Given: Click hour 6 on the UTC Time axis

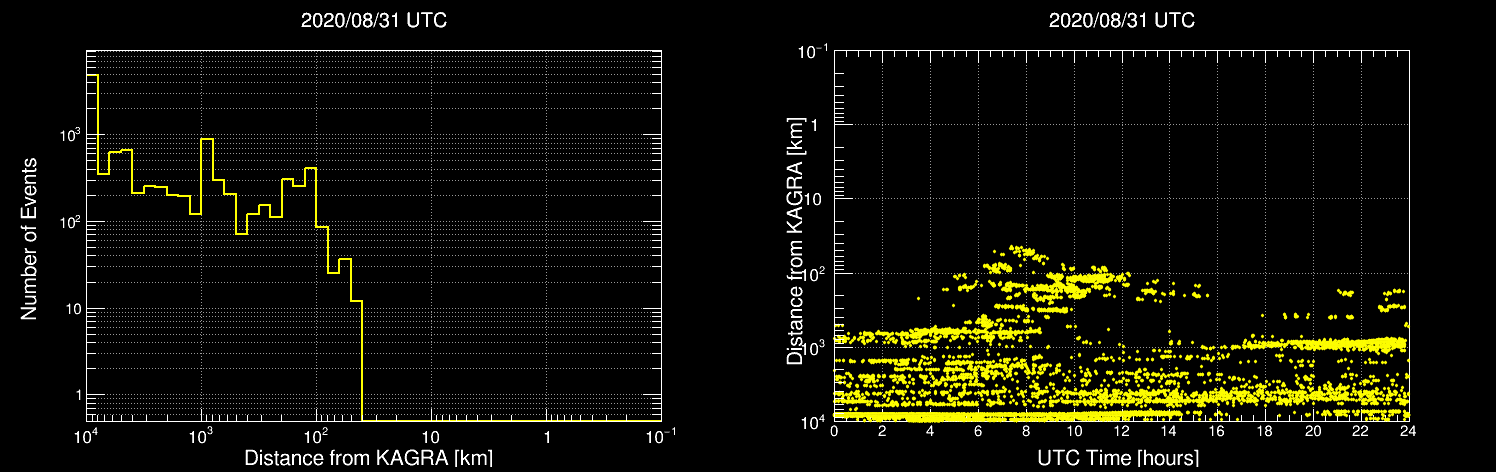Looking at the screenshot, I should point(978,431).
